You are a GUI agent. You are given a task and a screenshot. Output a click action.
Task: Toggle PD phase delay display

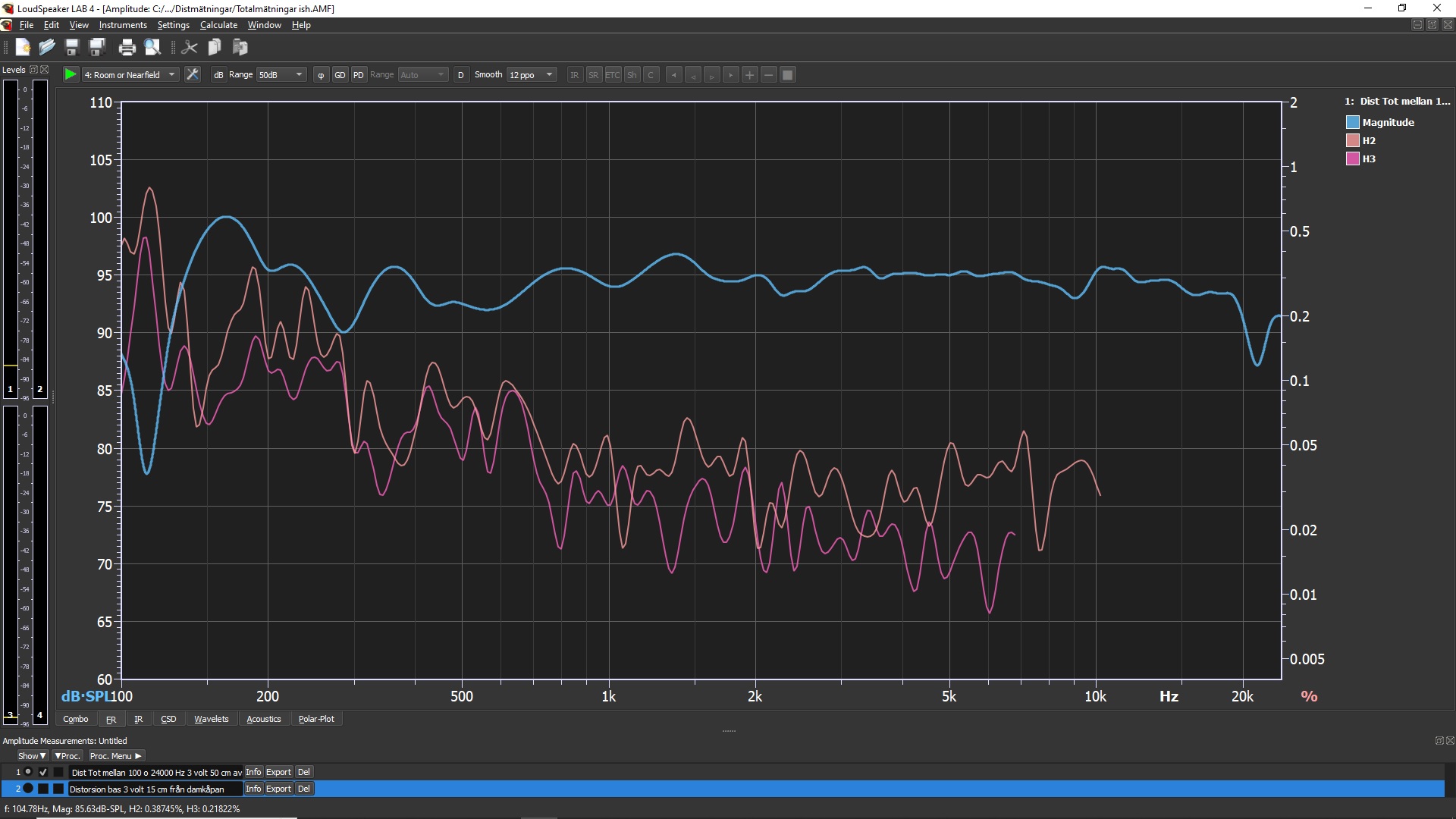(x=359, y=74)
